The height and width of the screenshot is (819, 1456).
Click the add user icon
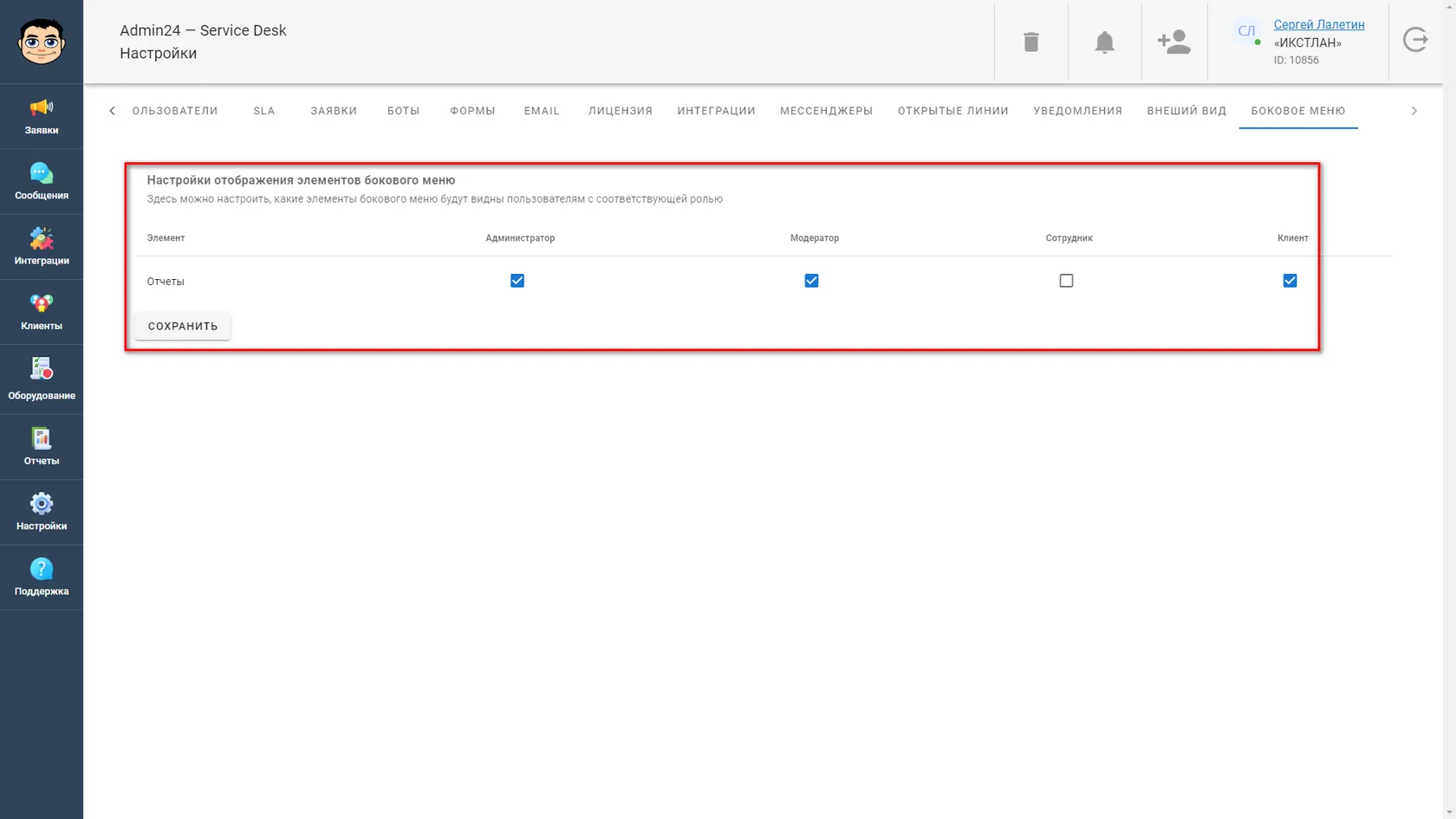coord(1173,42)
